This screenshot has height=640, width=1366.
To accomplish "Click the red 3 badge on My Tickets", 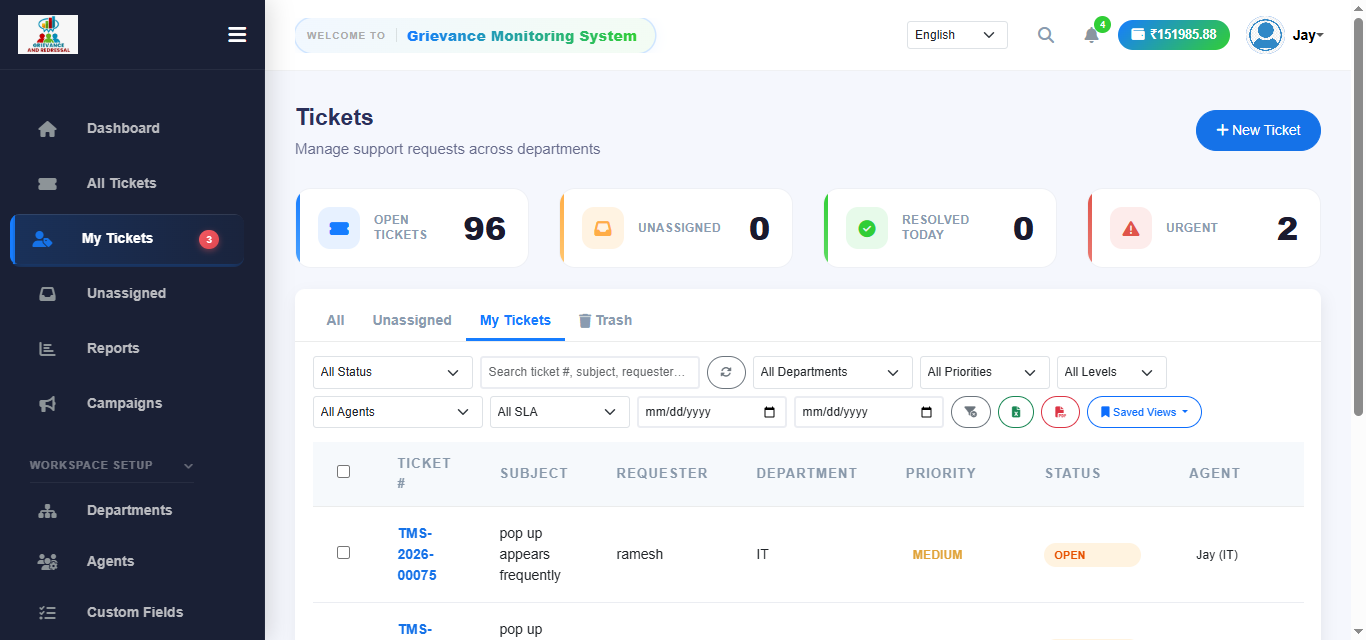I will pos(208,239).
